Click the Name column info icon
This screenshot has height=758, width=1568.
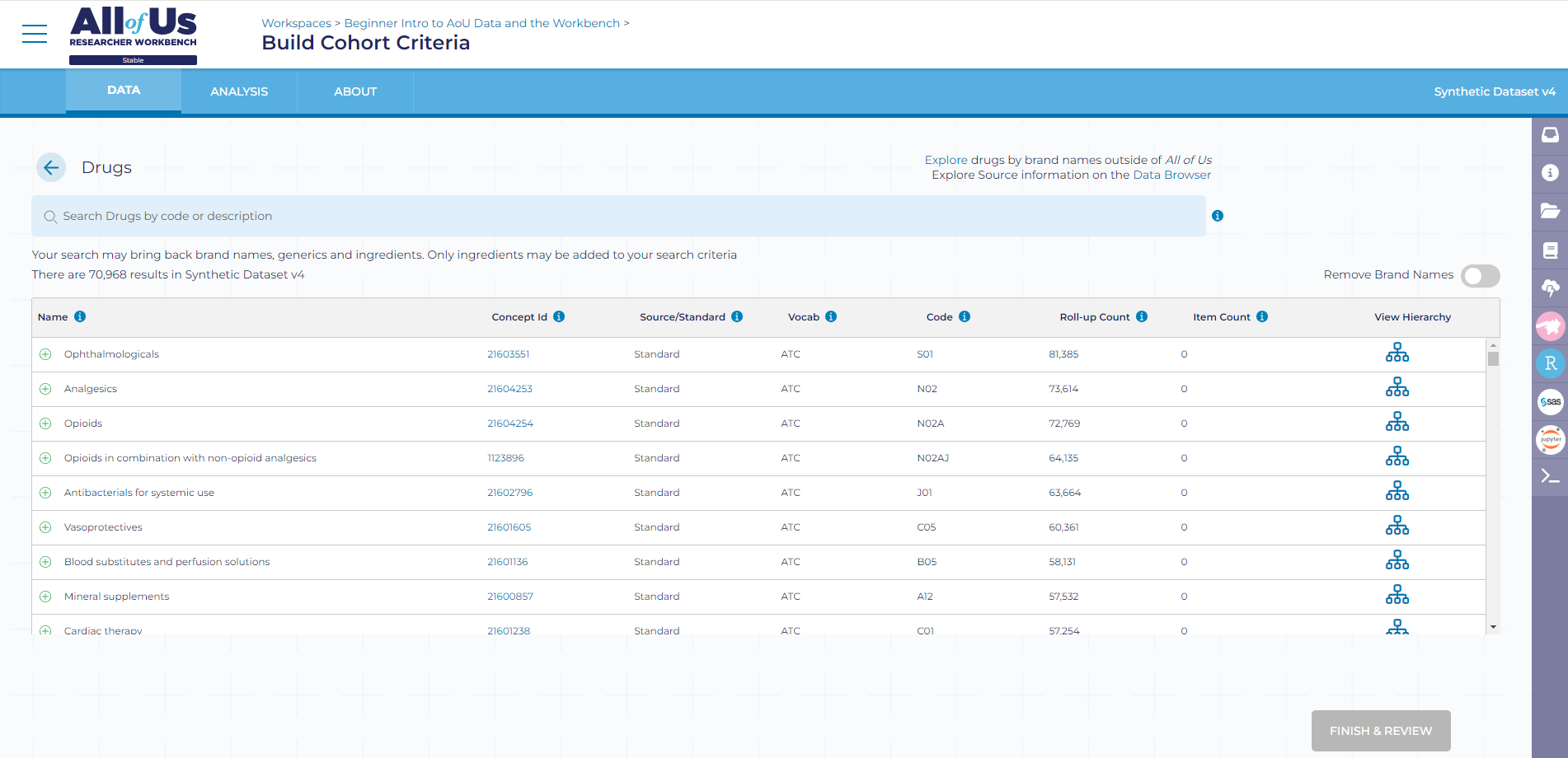[x=80, y=316]
